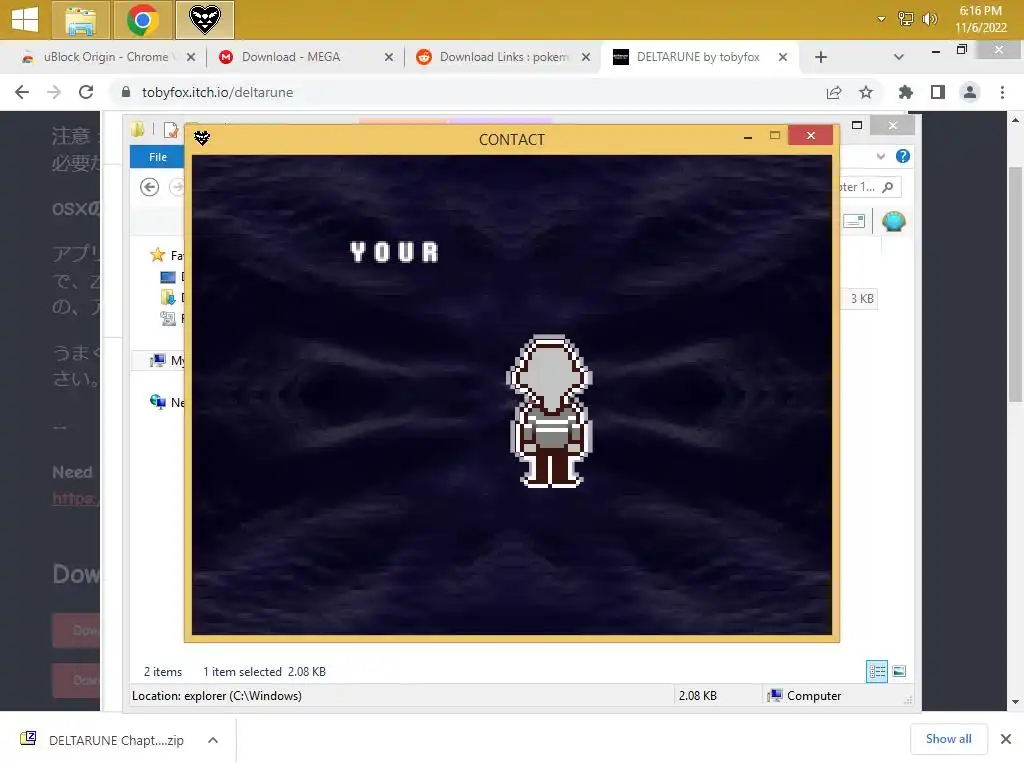1024x768 pixels.
Task: Toggle the Chrome side panel
Action: 938,92
